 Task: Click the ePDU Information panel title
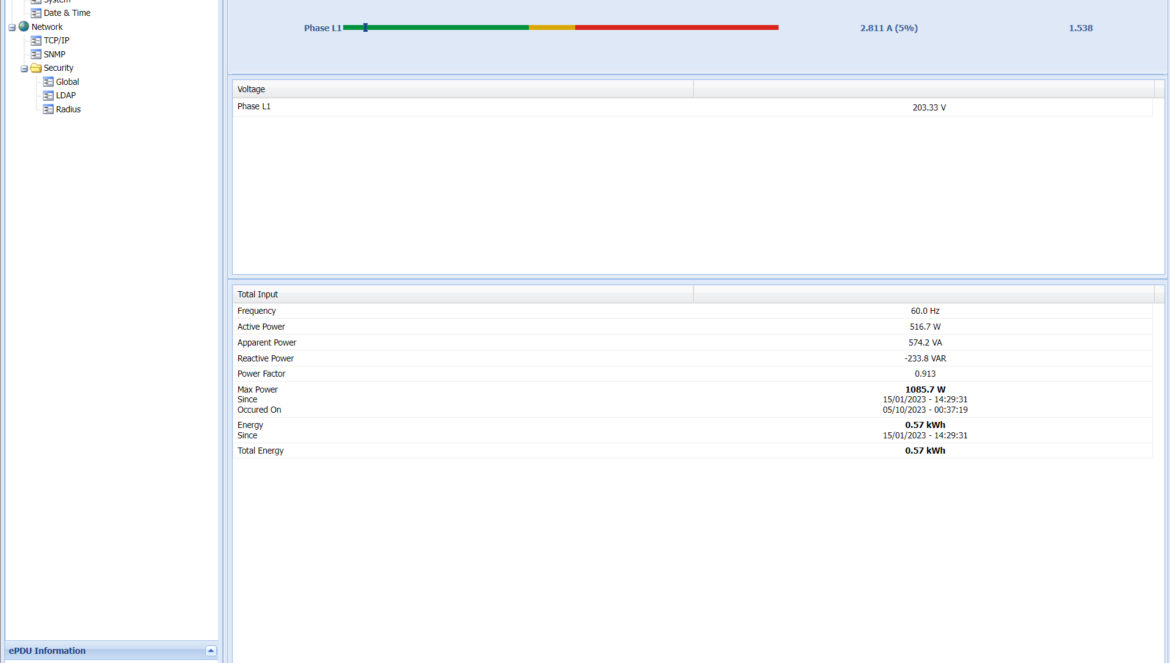click(x=48, y=651)
